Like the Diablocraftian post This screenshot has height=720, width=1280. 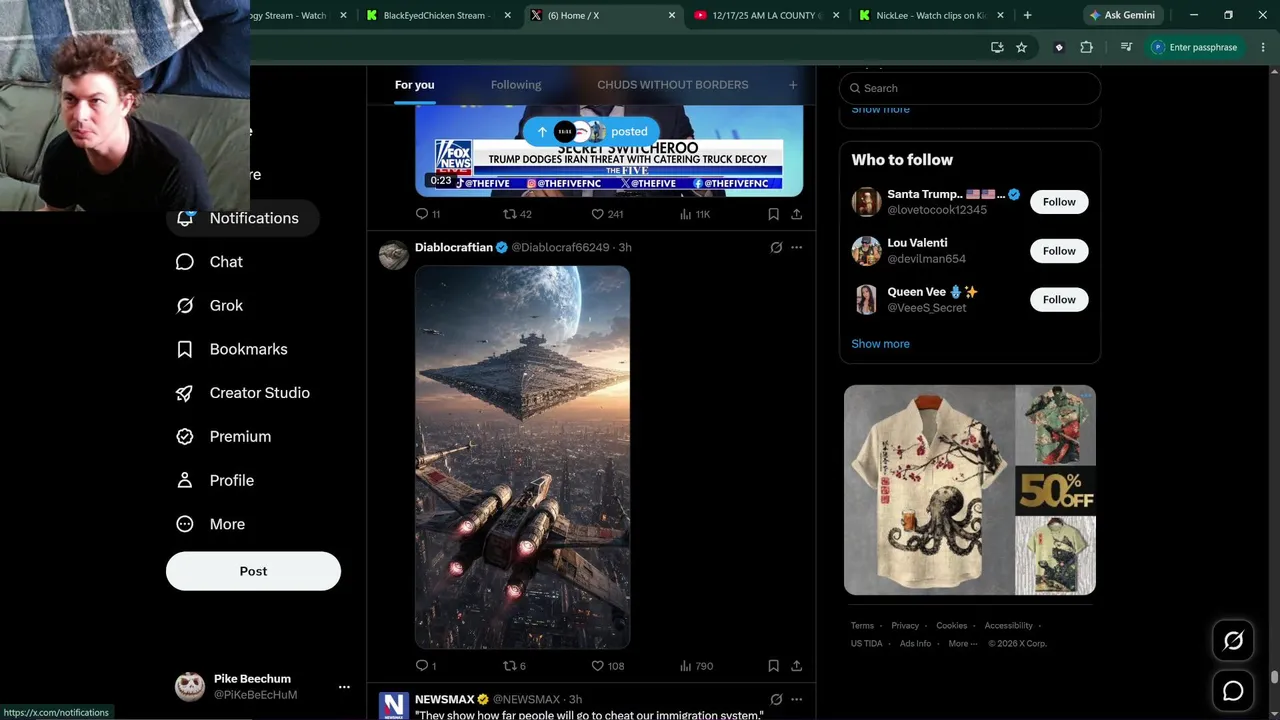[607, 666]
